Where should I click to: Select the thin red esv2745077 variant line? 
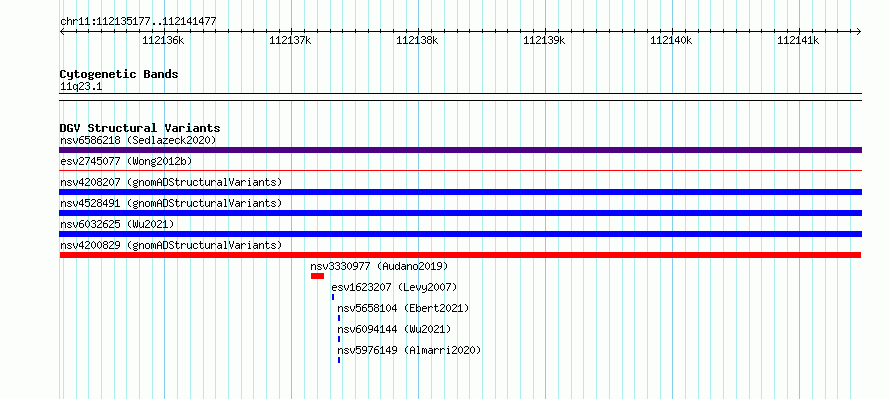460,170
